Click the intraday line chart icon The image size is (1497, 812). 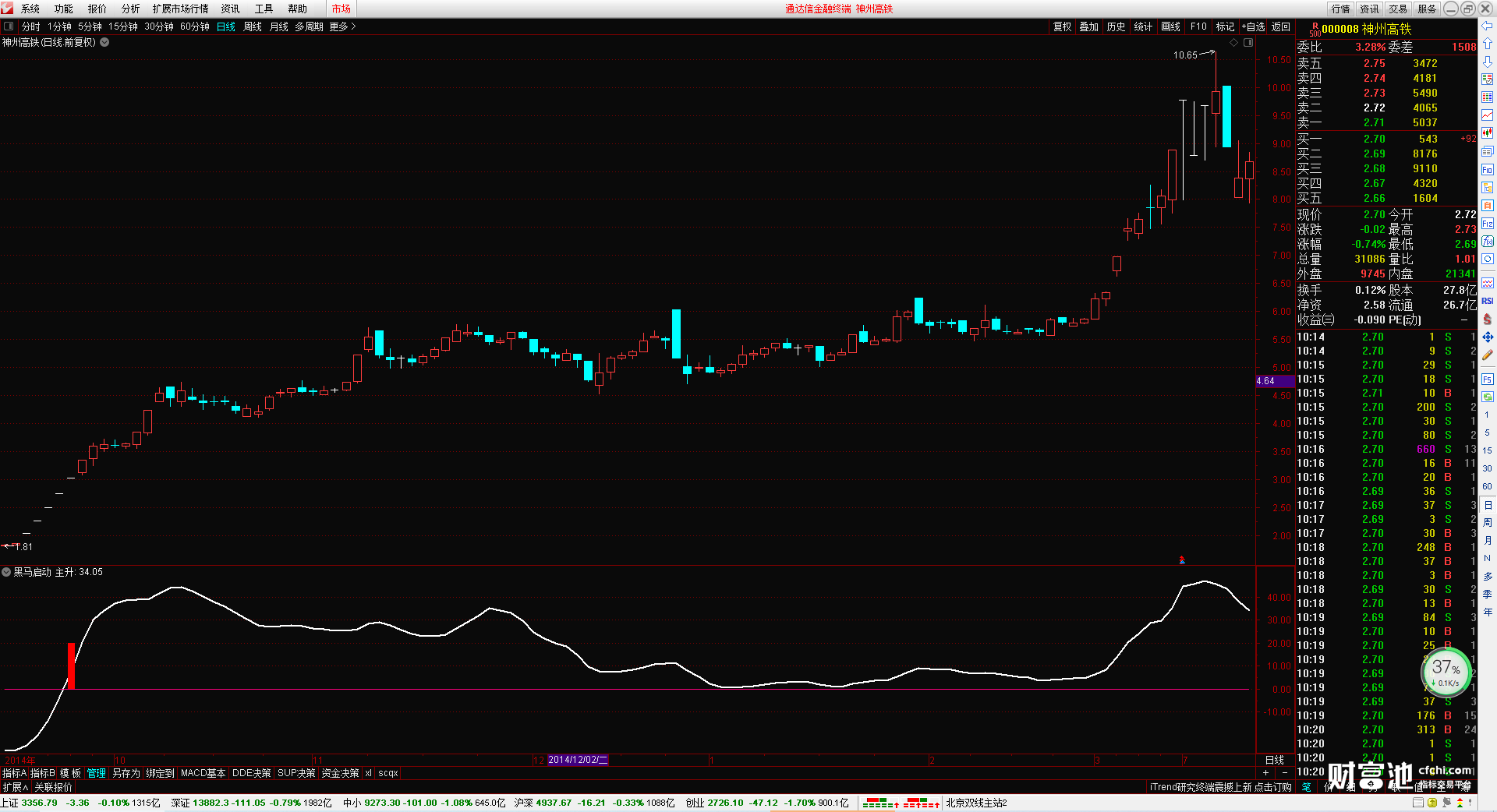tap(1488, 115)
